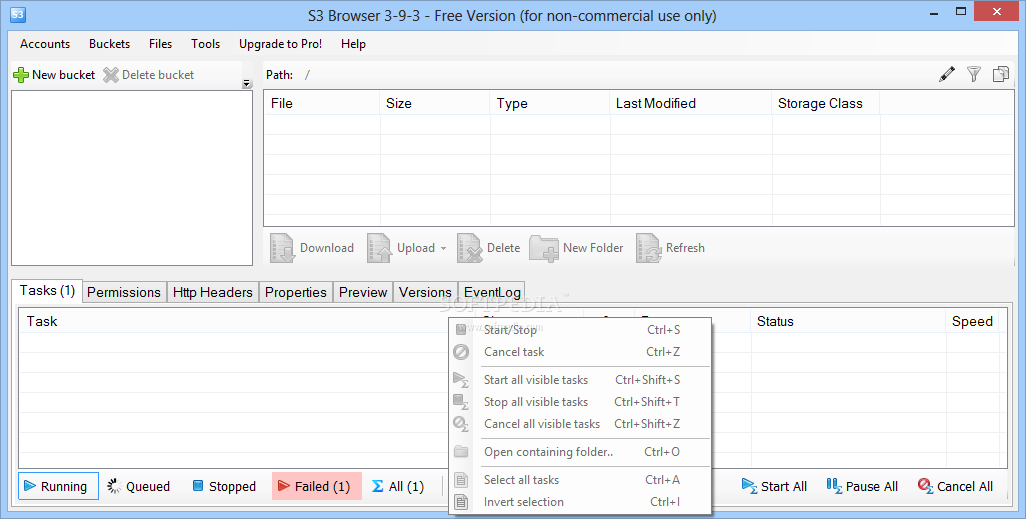
Task: Switch to the Versions tab
Action: (425, 292)
